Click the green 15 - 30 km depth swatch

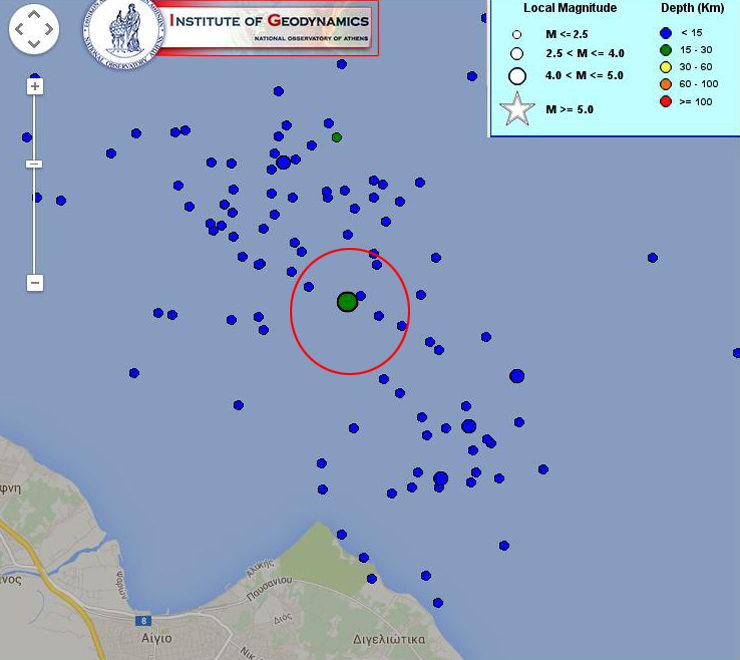(665, 50)
